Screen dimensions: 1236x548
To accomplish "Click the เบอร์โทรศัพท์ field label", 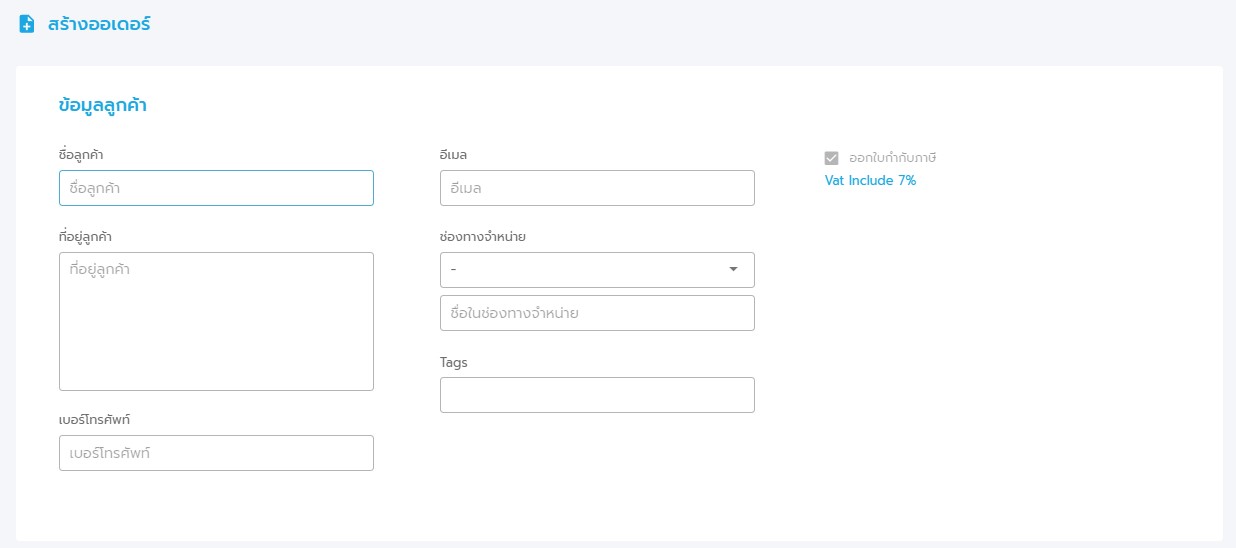I will [97, 419].
